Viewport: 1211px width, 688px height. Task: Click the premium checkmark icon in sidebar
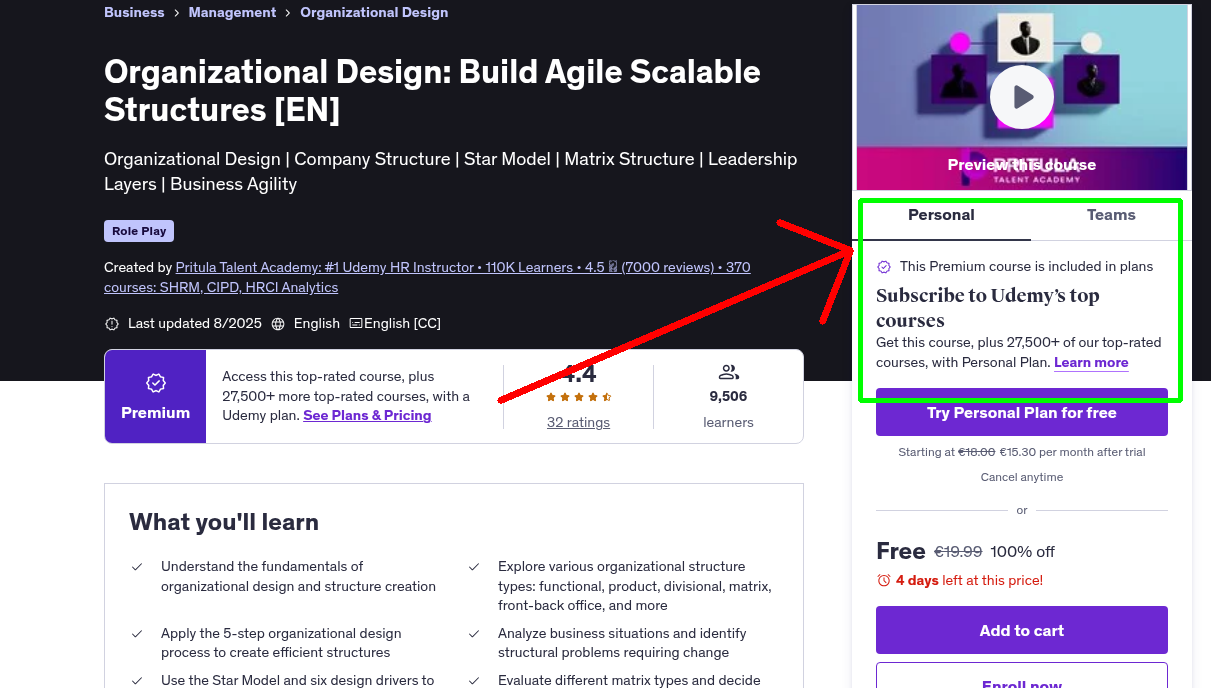coord(884,267)
